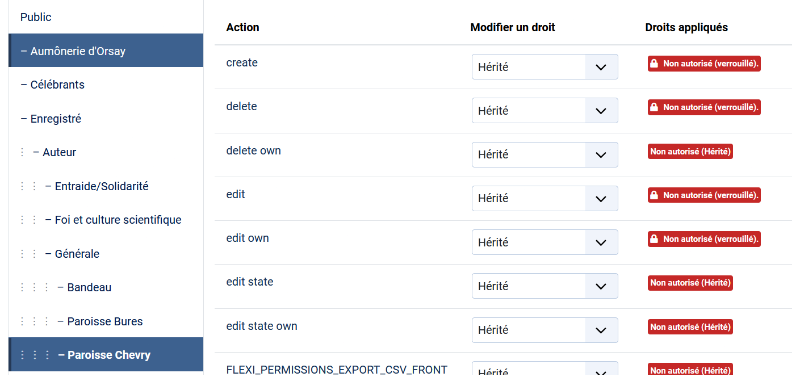Click the chevron arrow in edit state dropdown

pos(601,286)
